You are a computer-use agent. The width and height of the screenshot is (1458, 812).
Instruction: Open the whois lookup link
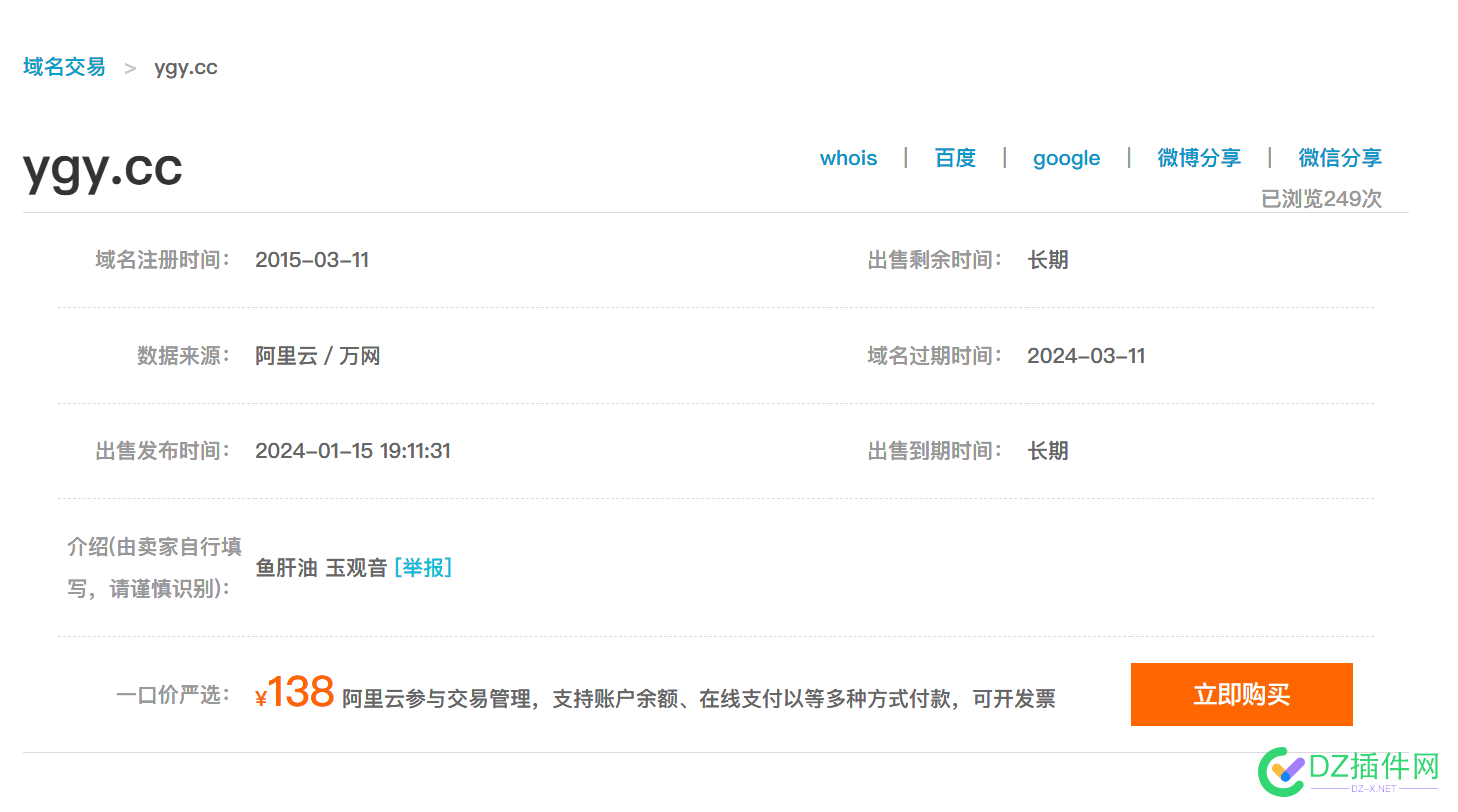coord(848,158)
